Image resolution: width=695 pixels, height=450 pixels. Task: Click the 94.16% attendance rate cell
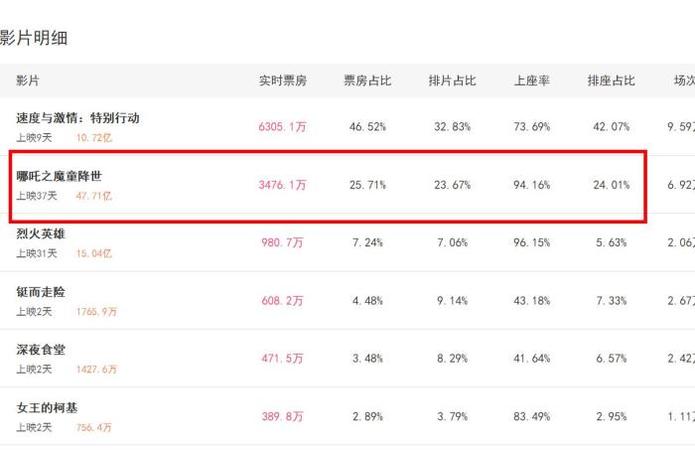pyautogui.click(x=532, y=185)
